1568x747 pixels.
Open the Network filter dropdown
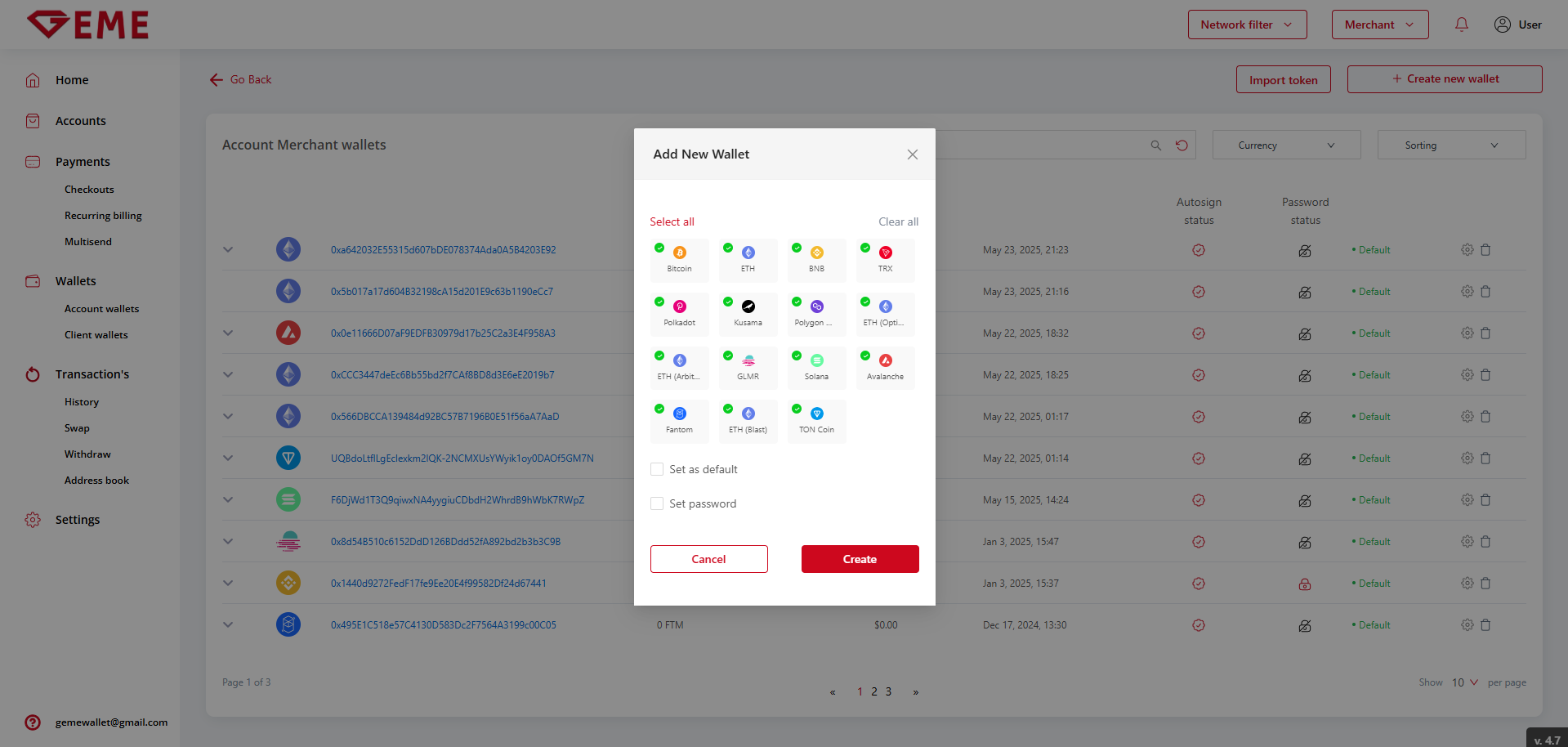(x=1246, y=25)
